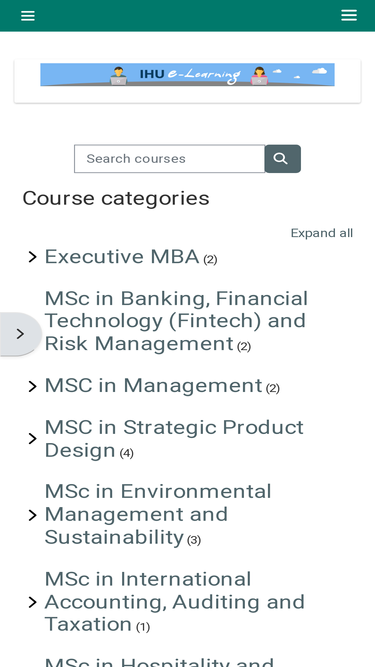Expand the Executive MBA category chevron
Viewport: 375px width, 667px height.
pos(32,257)
